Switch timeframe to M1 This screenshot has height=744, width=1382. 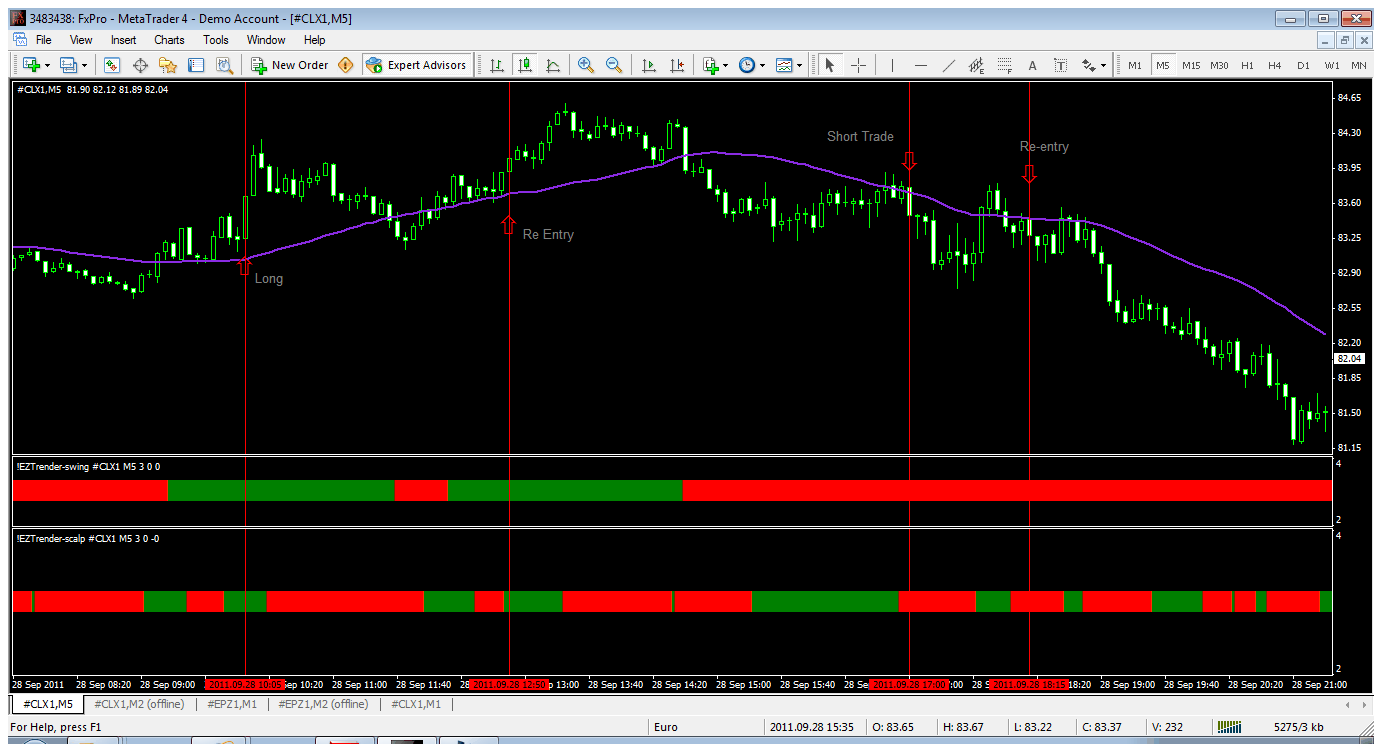[1135, 65]
